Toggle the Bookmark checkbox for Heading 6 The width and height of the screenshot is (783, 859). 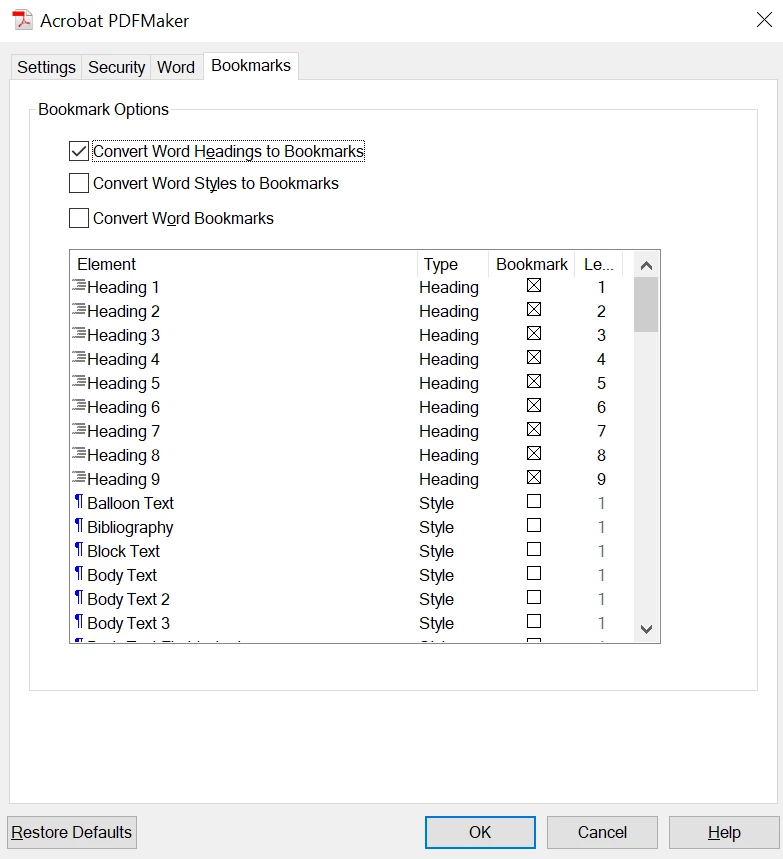coord(534,405)
